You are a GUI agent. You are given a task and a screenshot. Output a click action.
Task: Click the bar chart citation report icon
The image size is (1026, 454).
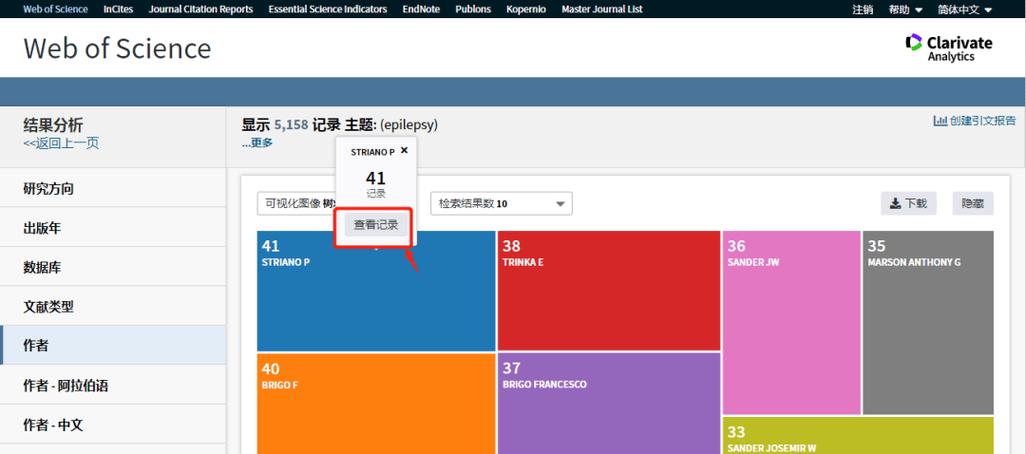point(940,121)
